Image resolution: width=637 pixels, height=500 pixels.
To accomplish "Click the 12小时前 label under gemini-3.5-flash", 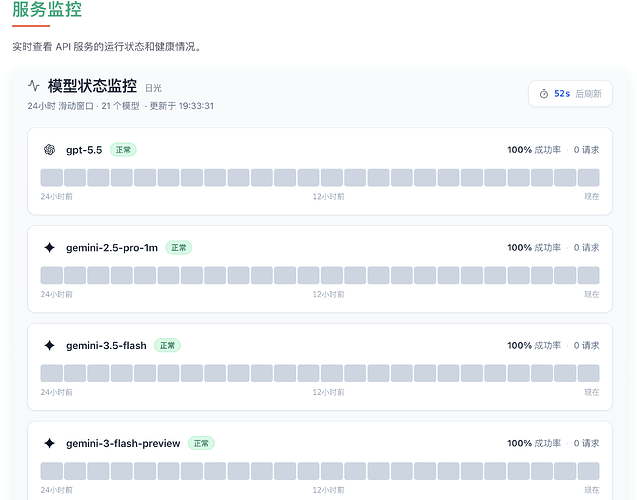I will (x=328, y=392).
